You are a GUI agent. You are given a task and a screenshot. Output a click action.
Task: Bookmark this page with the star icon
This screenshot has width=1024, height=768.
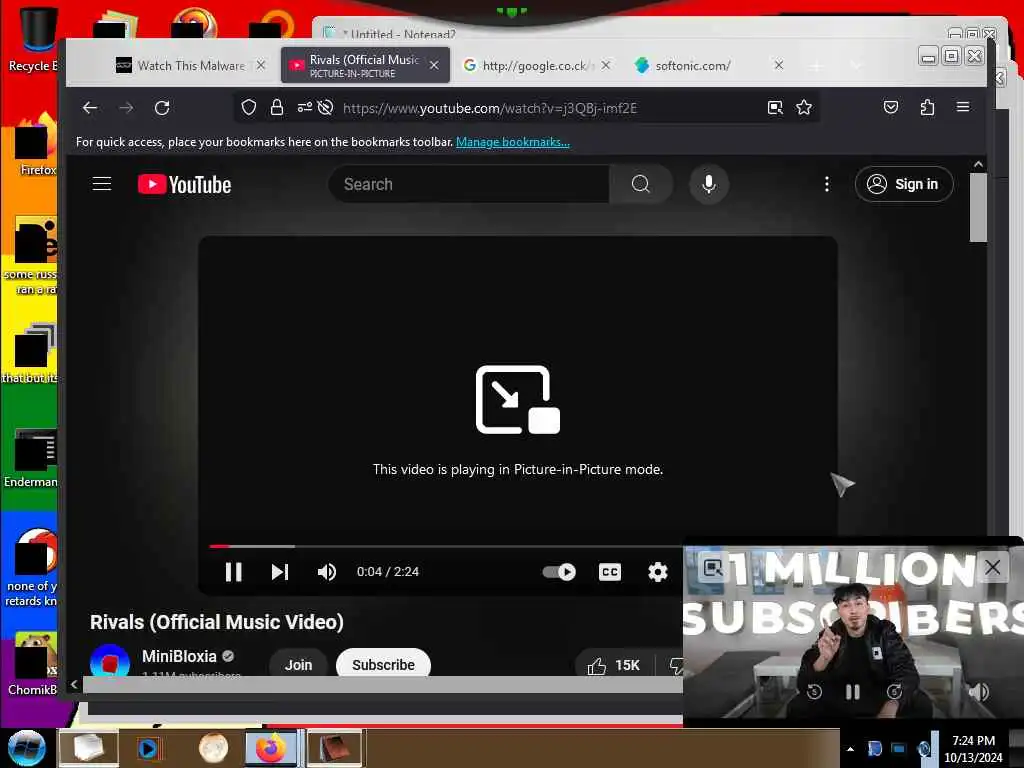tap(804, 108)
